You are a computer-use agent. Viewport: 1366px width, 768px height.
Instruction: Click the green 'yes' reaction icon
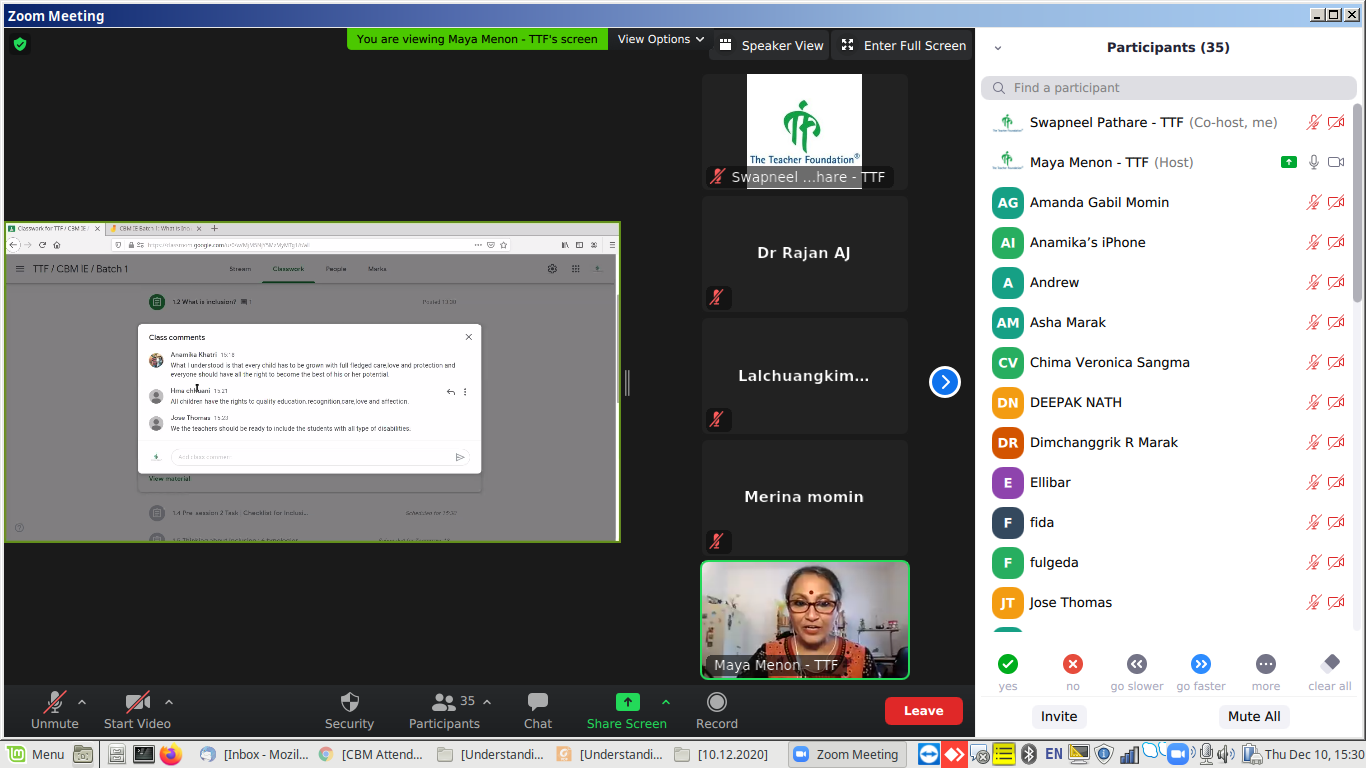(x=1008, y=664)
